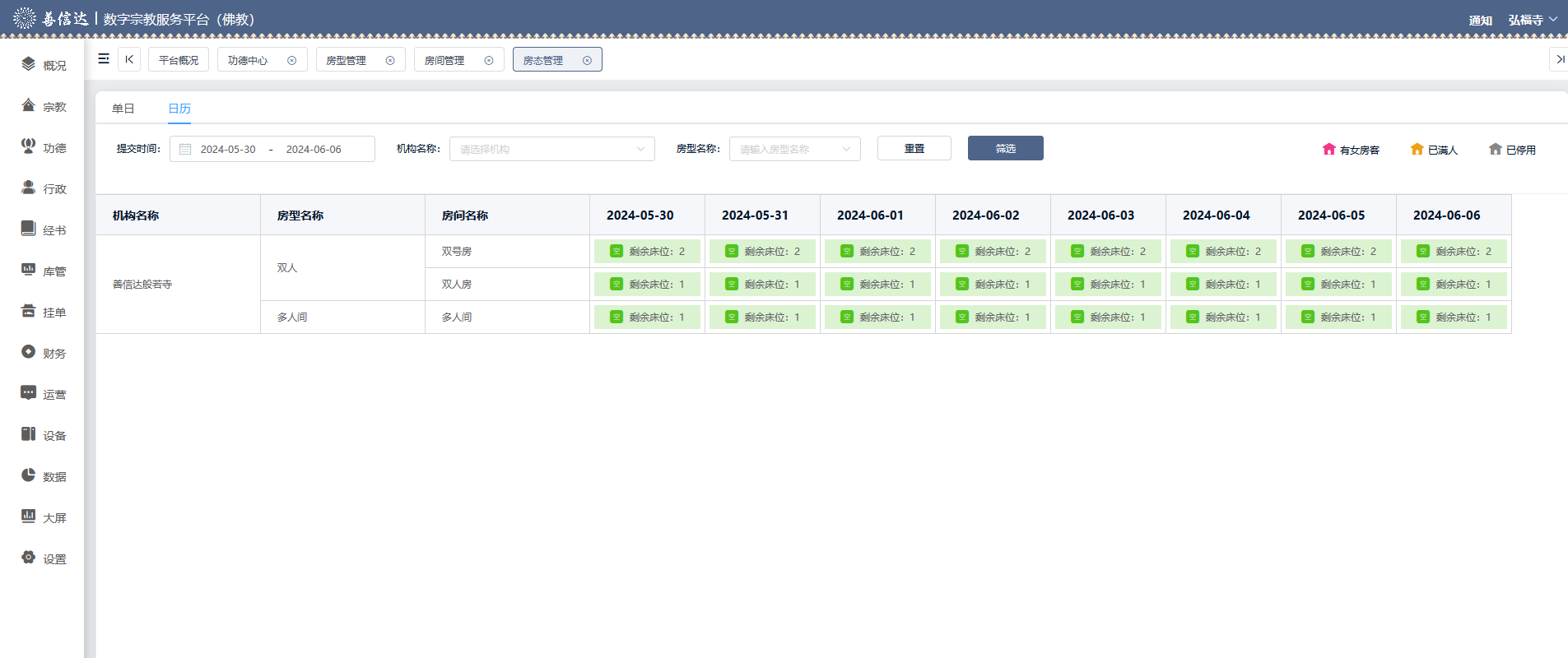Open the 设置 settings gear icon
This screenshot has width=1568, height=658.
pyautogui.click(x=29, y=558)
